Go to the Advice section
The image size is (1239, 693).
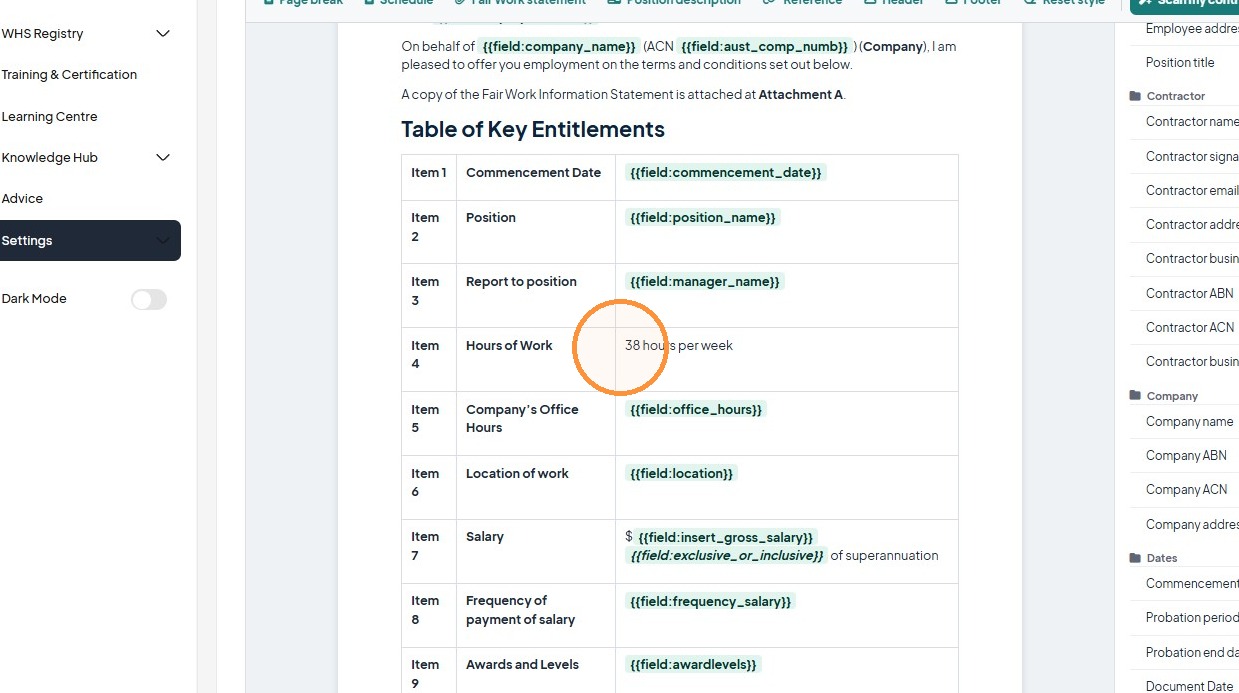(x=22, y=199)
